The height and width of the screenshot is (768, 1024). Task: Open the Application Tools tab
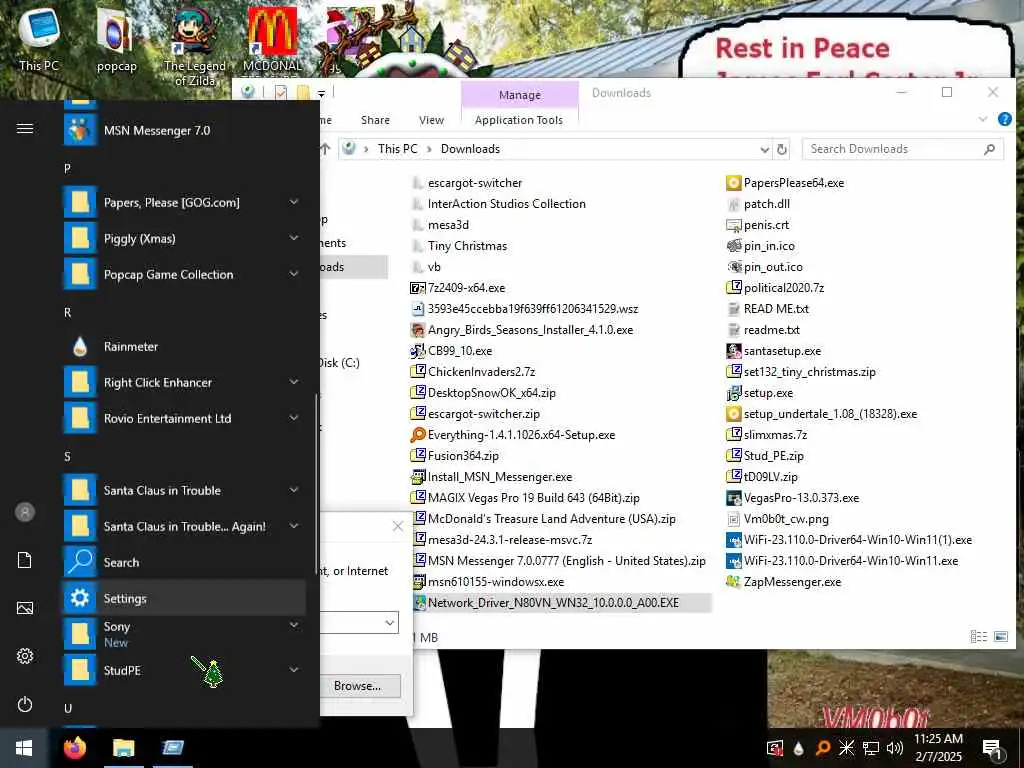pos(519,120)
